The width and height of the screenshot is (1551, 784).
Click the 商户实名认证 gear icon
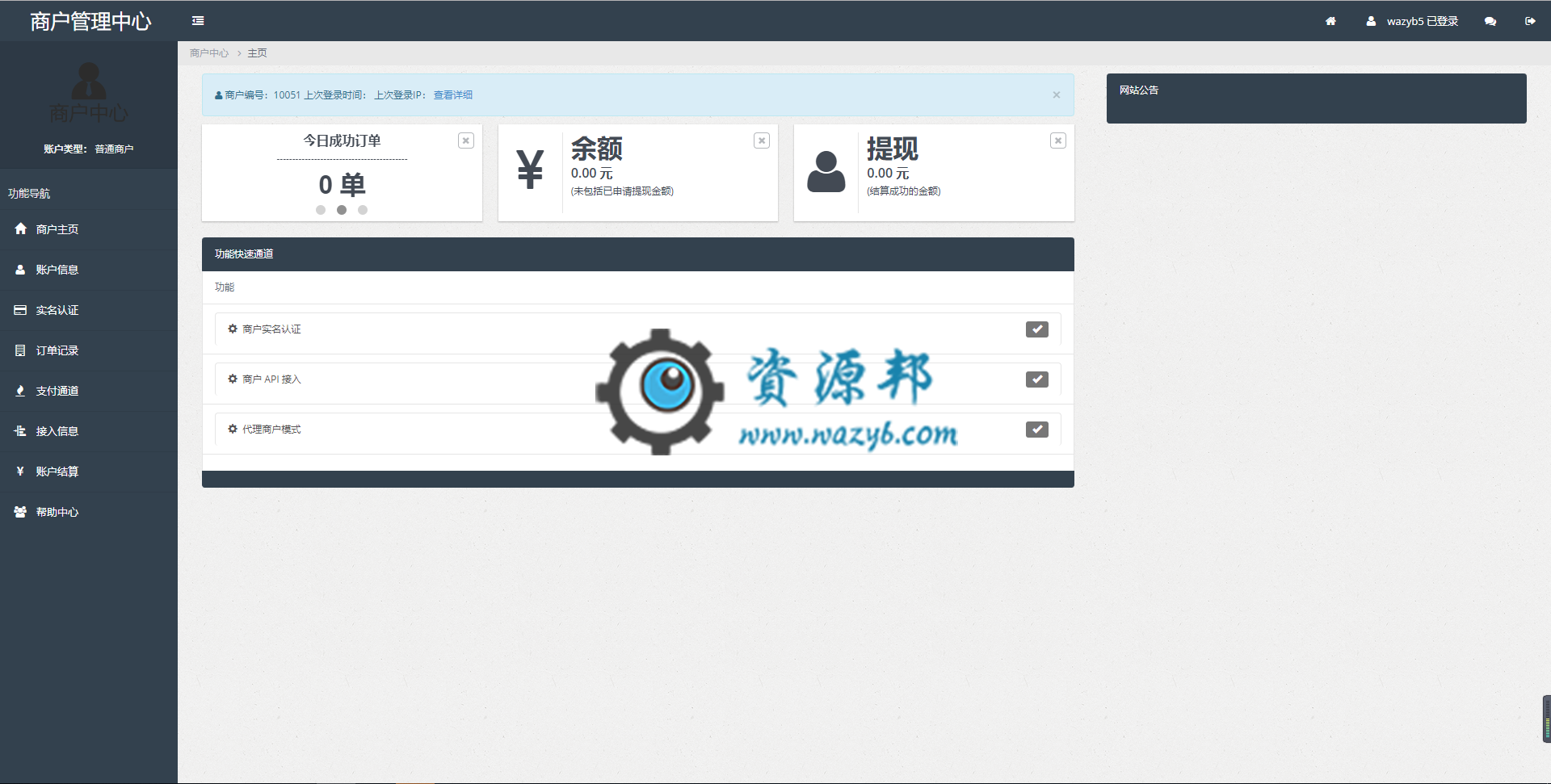click(x=233, y=329)
